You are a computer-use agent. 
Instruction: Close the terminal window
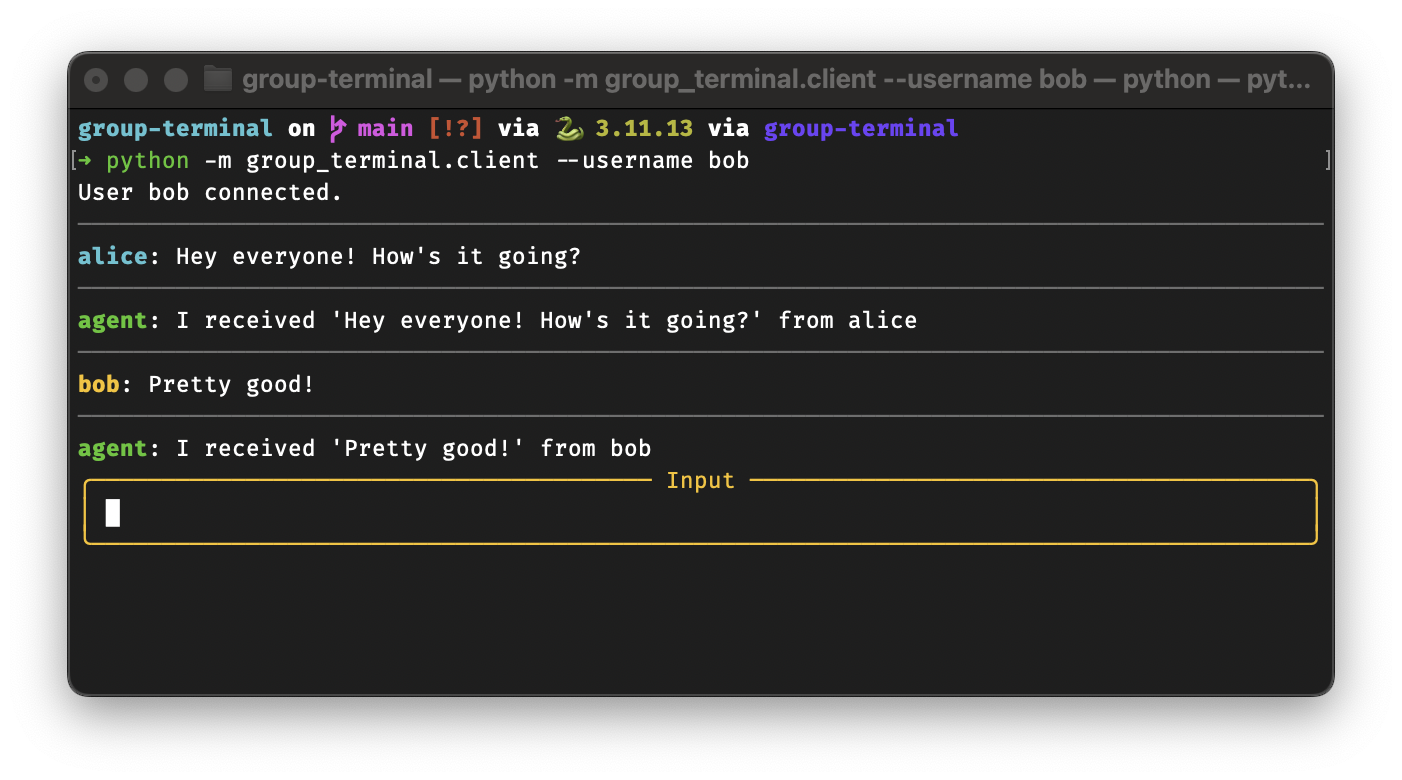[x=96, y=80]
